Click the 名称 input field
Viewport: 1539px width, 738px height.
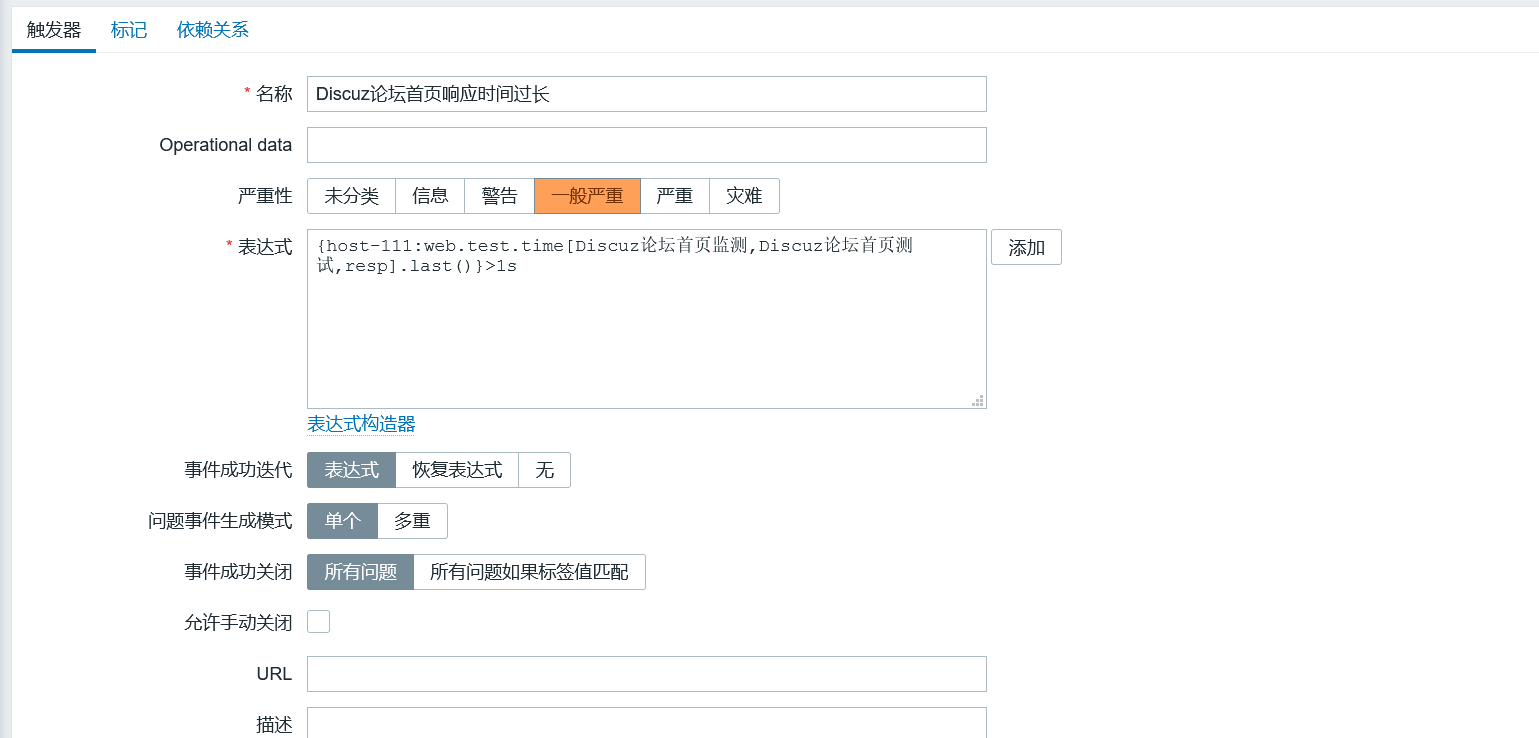click(646, 94)
